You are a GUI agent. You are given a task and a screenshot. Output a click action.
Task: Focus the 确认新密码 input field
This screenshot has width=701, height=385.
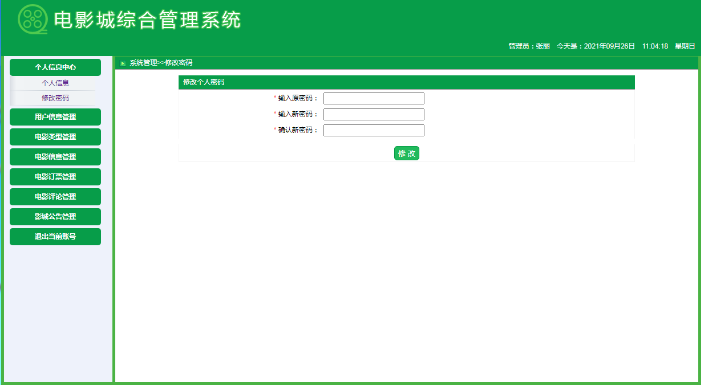pyautogui.click(x=374, y=131)
